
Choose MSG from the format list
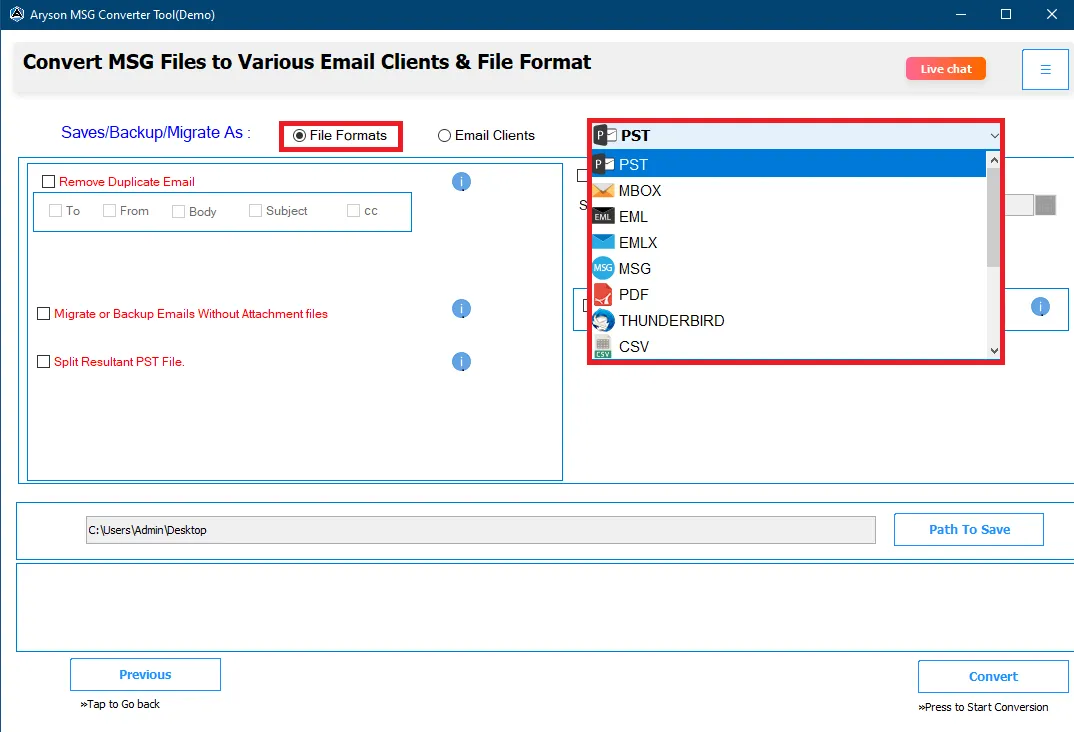(788, 268)
